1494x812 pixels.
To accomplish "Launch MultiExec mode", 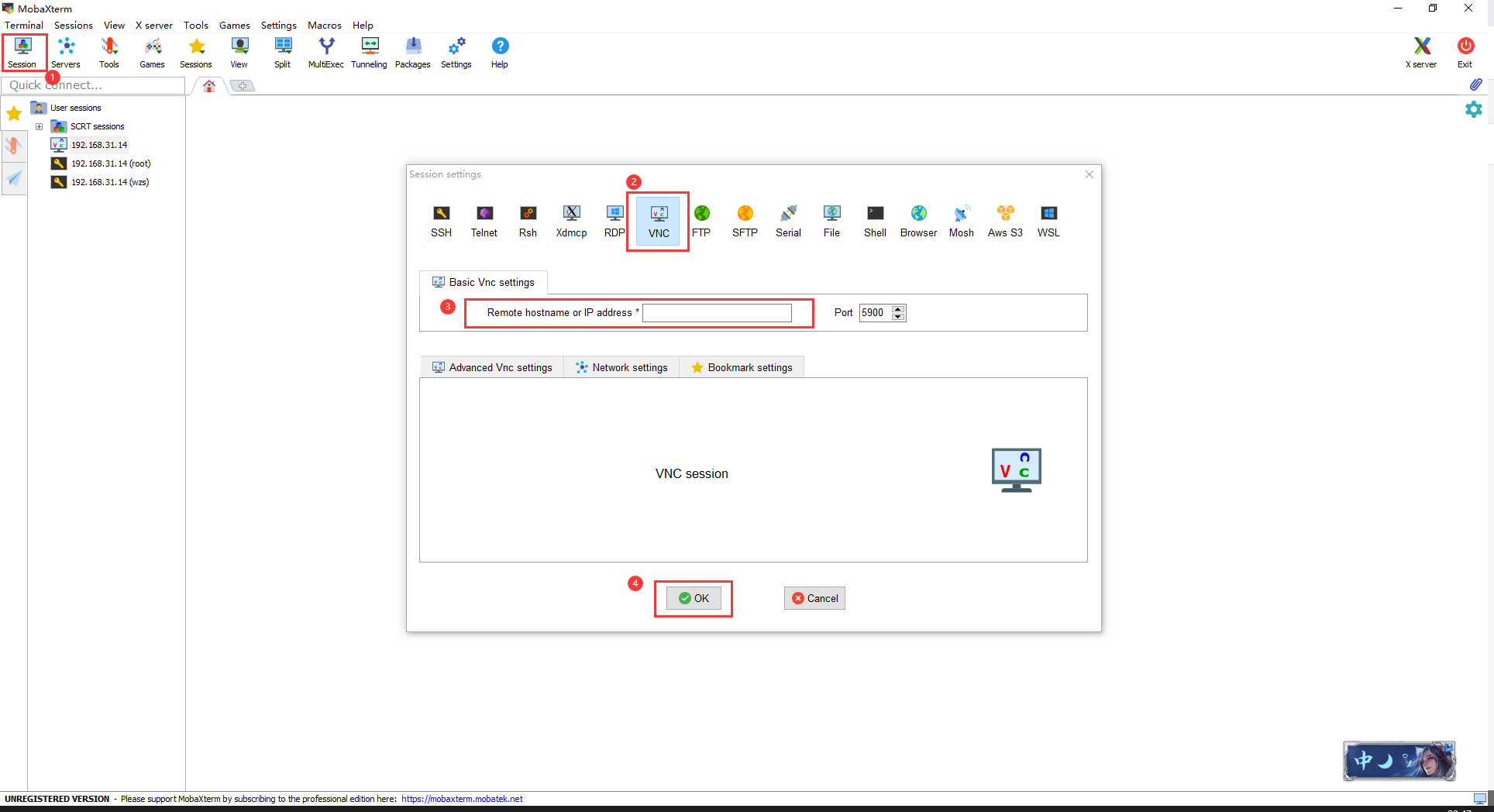I will coord(326,53).
